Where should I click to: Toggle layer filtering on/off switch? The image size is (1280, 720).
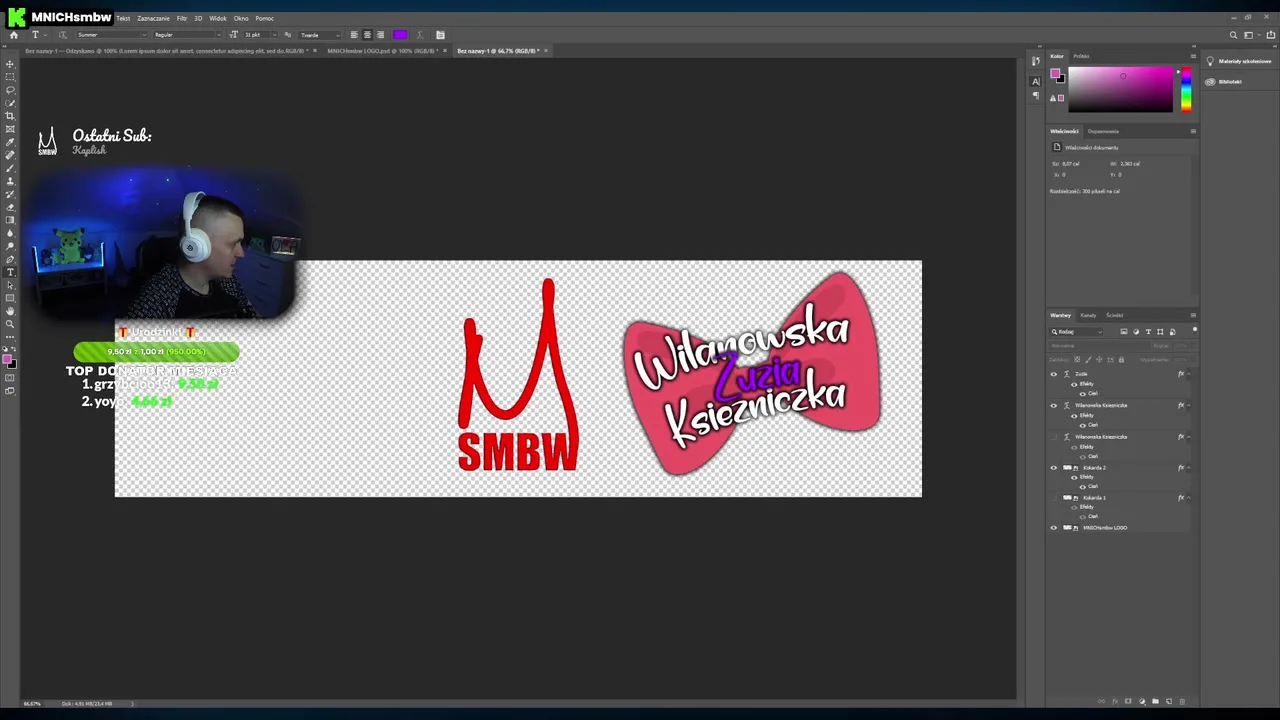pyautogui.click(x=1194, y=331)
